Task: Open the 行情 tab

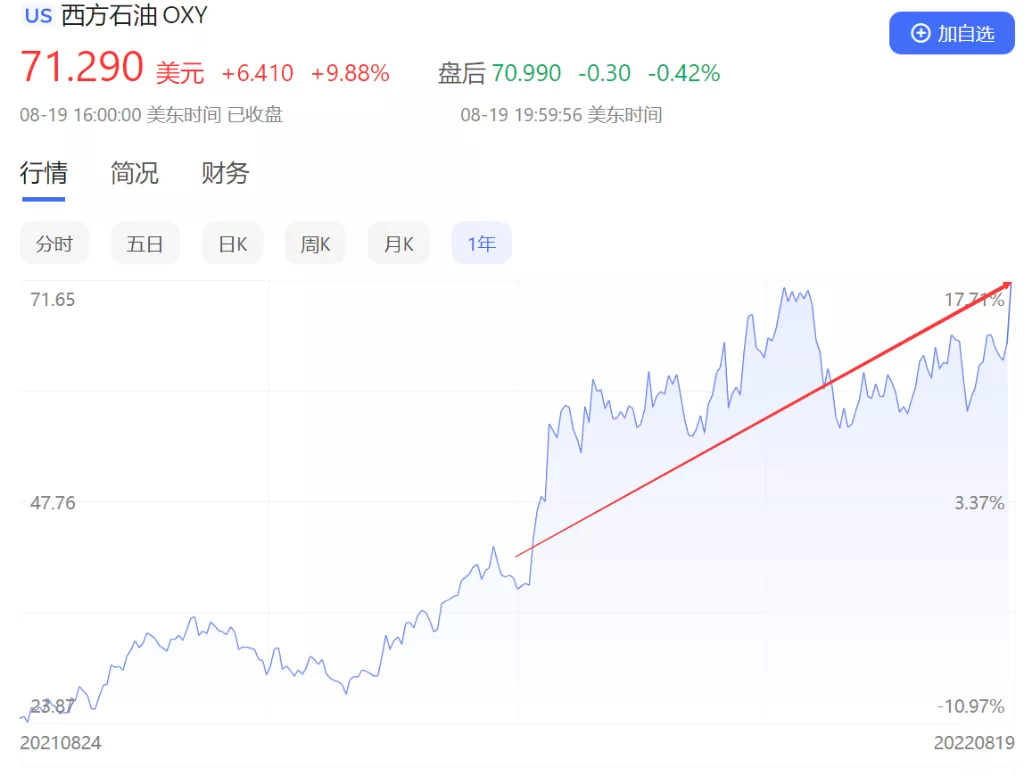Action: (44, 173)
